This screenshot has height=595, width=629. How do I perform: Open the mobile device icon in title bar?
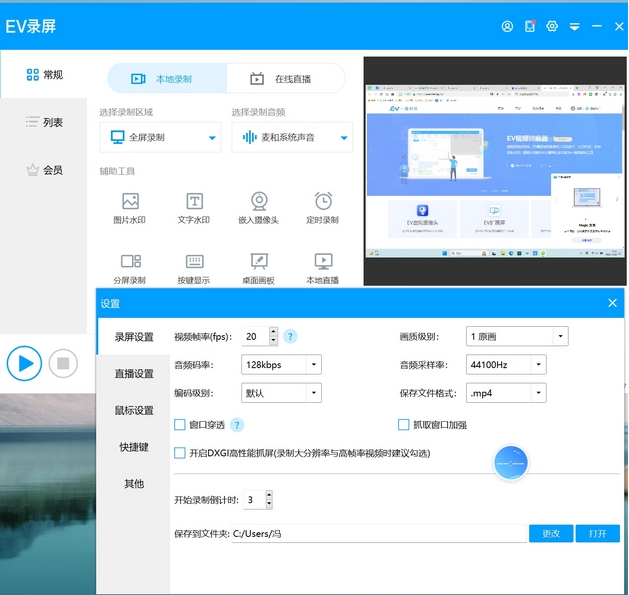(530, 26)
